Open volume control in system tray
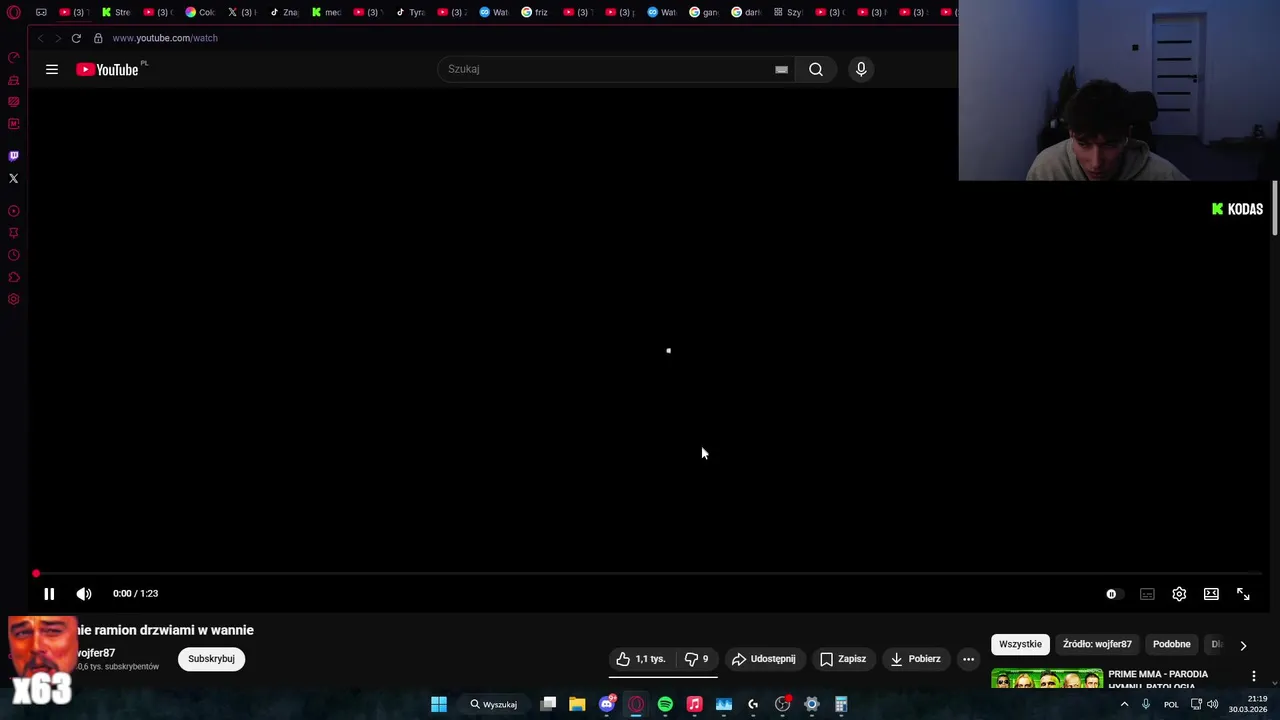 1213,704
